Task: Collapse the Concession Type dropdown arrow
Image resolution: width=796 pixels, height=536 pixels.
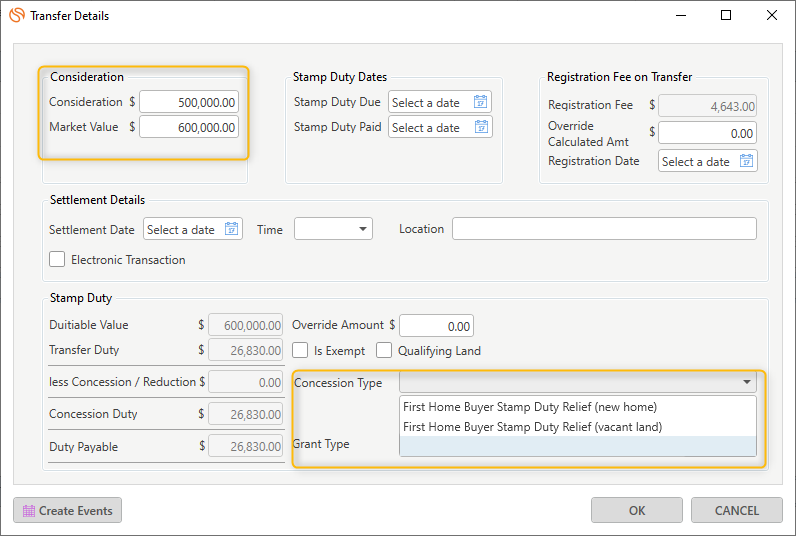Action: pyautogui.click(x=747, y=382)
